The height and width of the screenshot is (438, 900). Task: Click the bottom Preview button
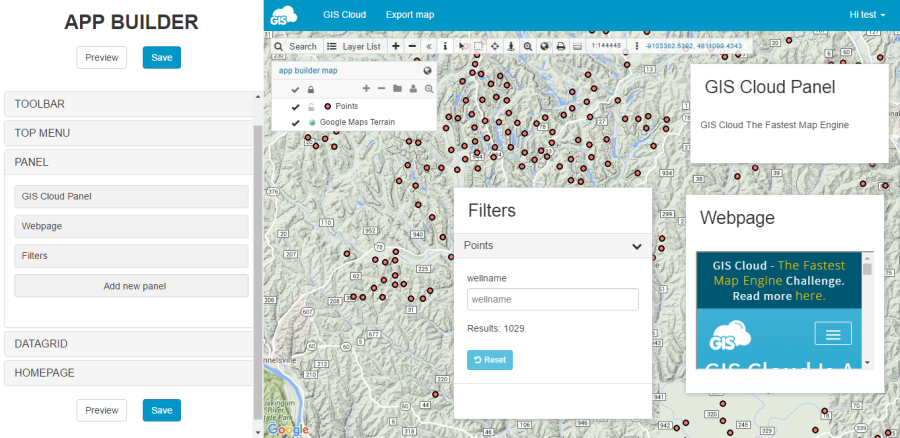[102, 410]
